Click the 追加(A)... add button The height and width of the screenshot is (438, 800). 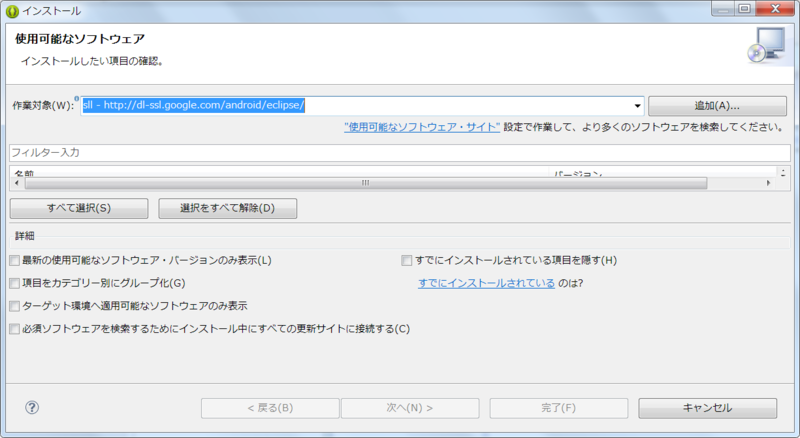tap(717, 106)
